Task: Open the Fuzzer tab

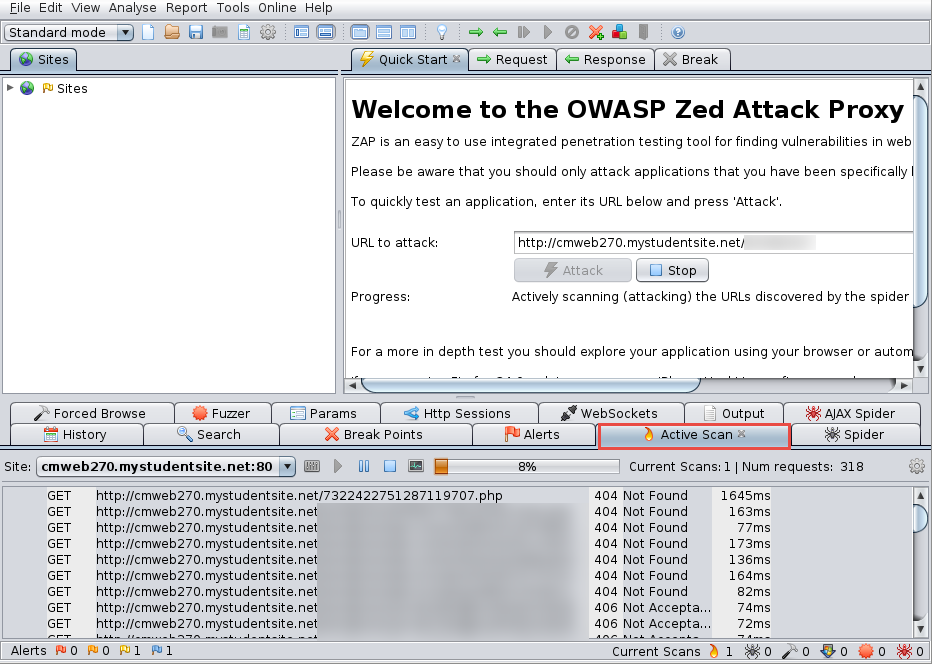Action: pyautogui.click(x=223, y=413)
